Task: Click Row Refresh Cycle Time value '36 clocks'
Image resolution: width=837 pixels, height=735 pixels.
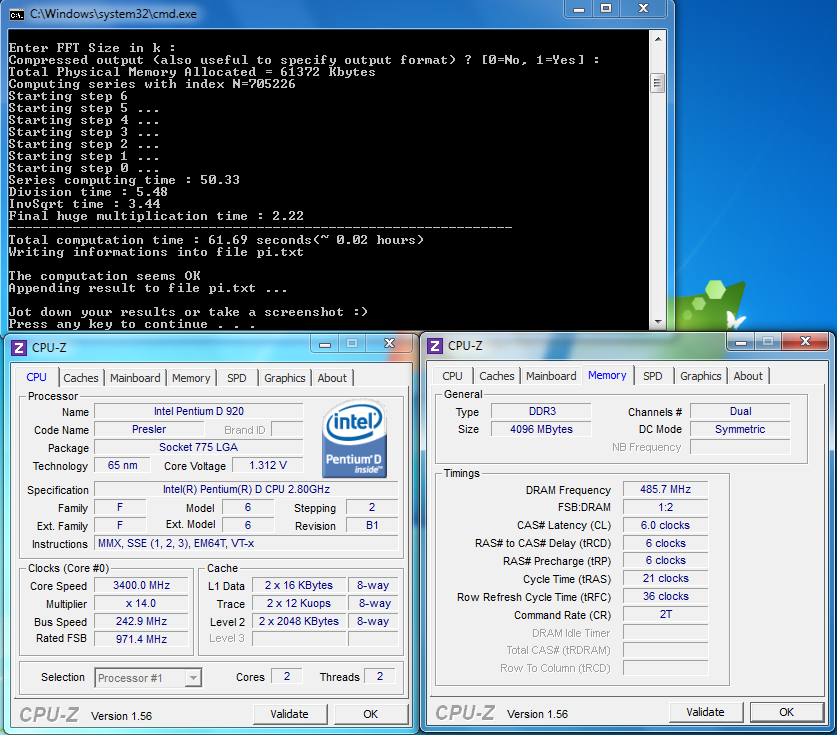Action: point(666,597)
